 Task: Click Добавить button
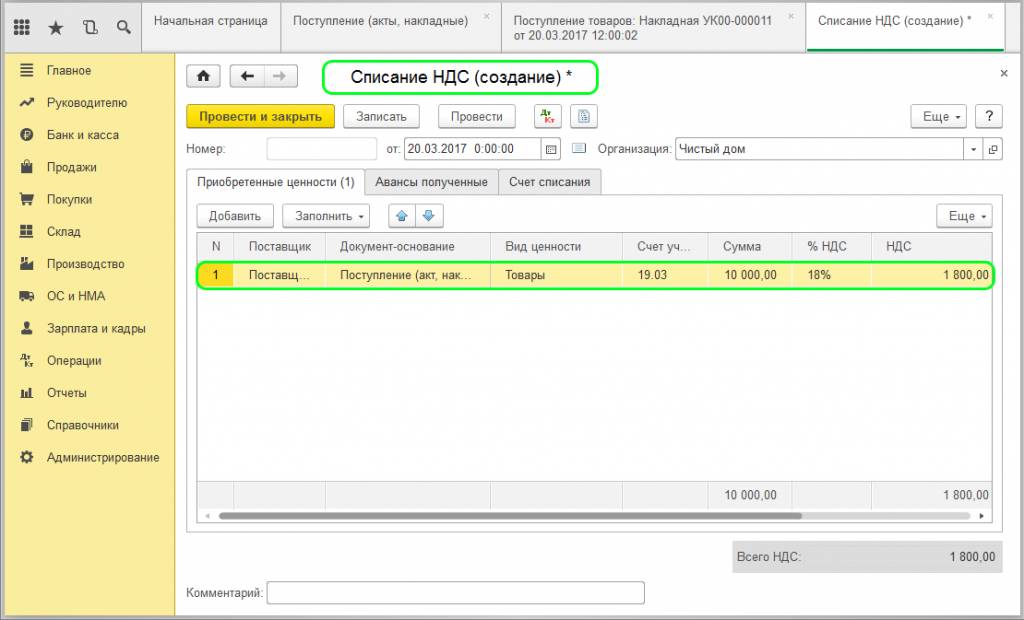[235, 216]
